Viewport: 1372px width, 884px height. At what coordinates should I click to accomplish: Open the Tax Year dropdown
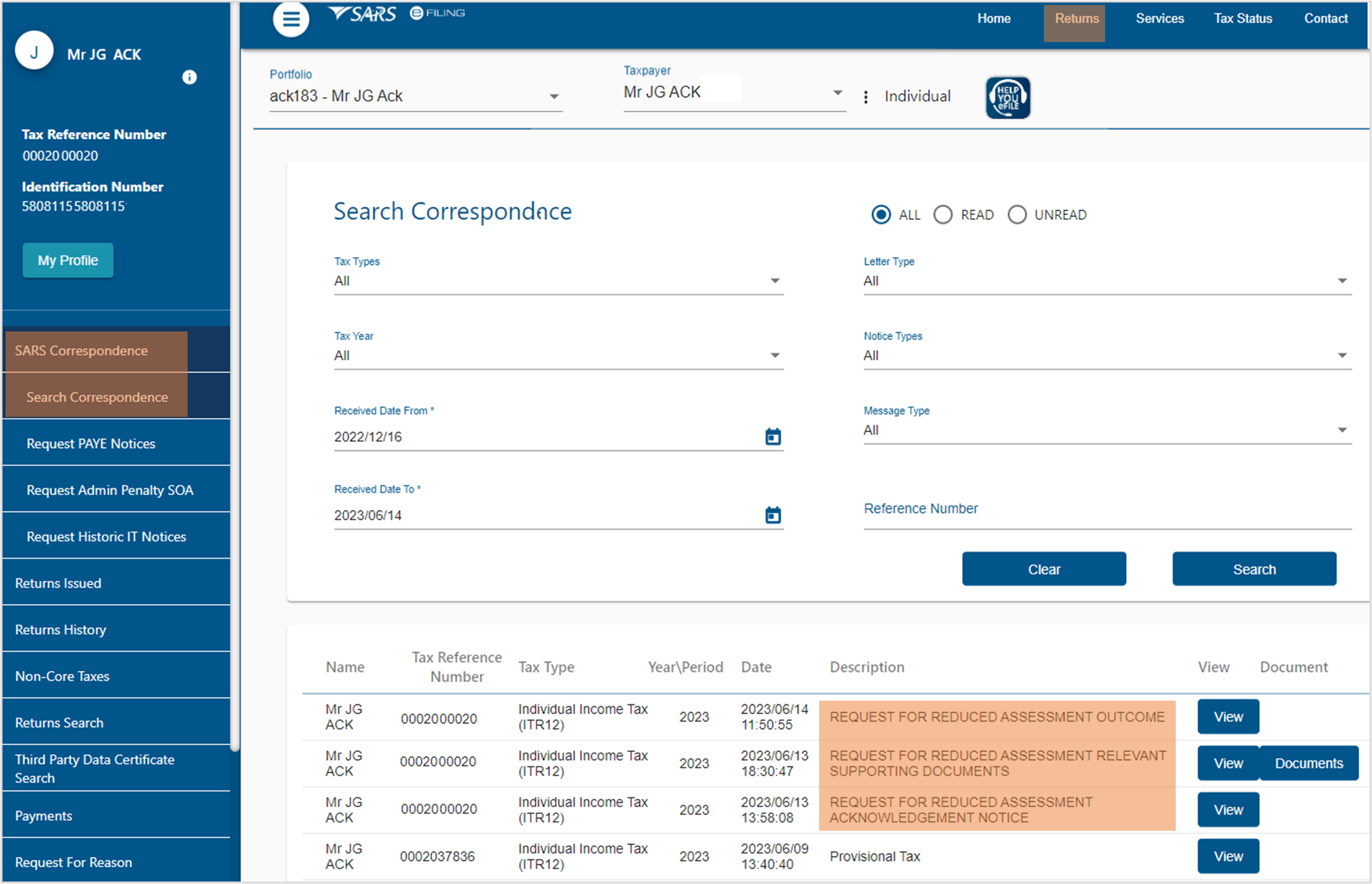(558, 356)
